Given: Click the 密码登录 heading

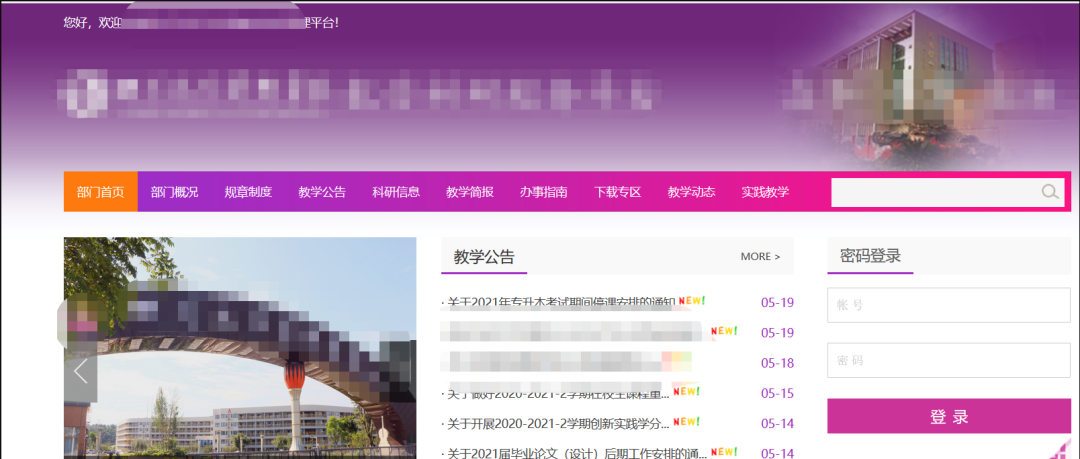Looking at the screenshot, I should pos(871,256).
